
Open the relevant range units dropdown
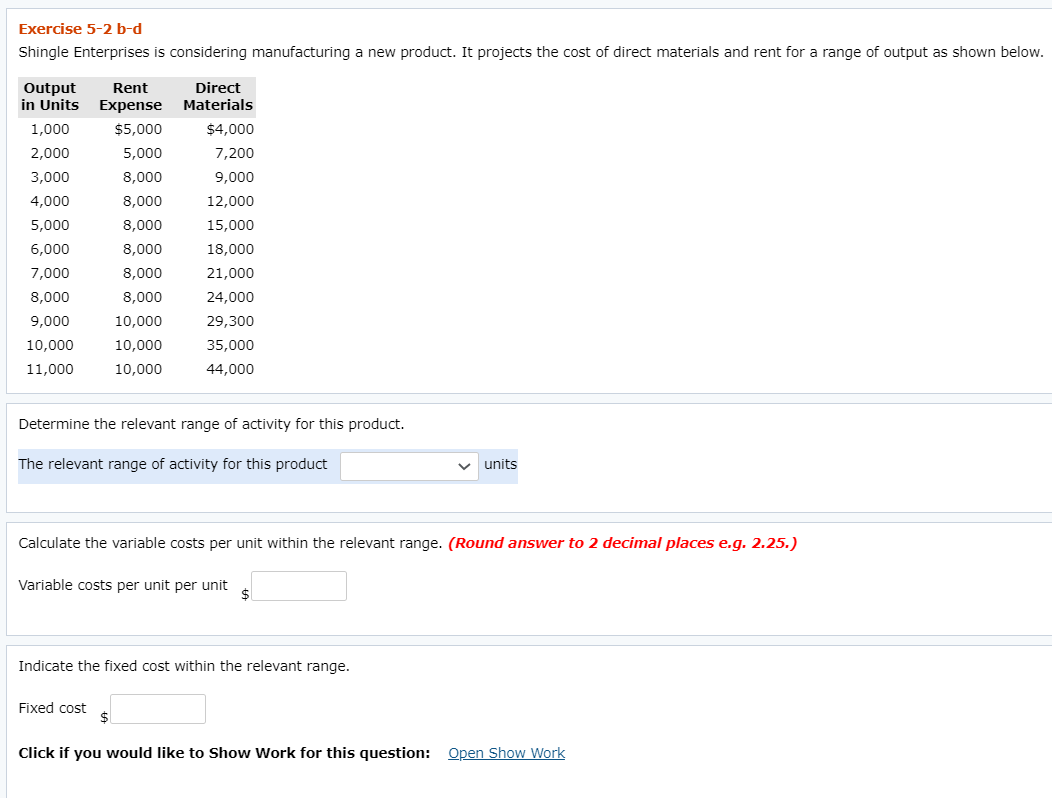[x=409, y=466]
